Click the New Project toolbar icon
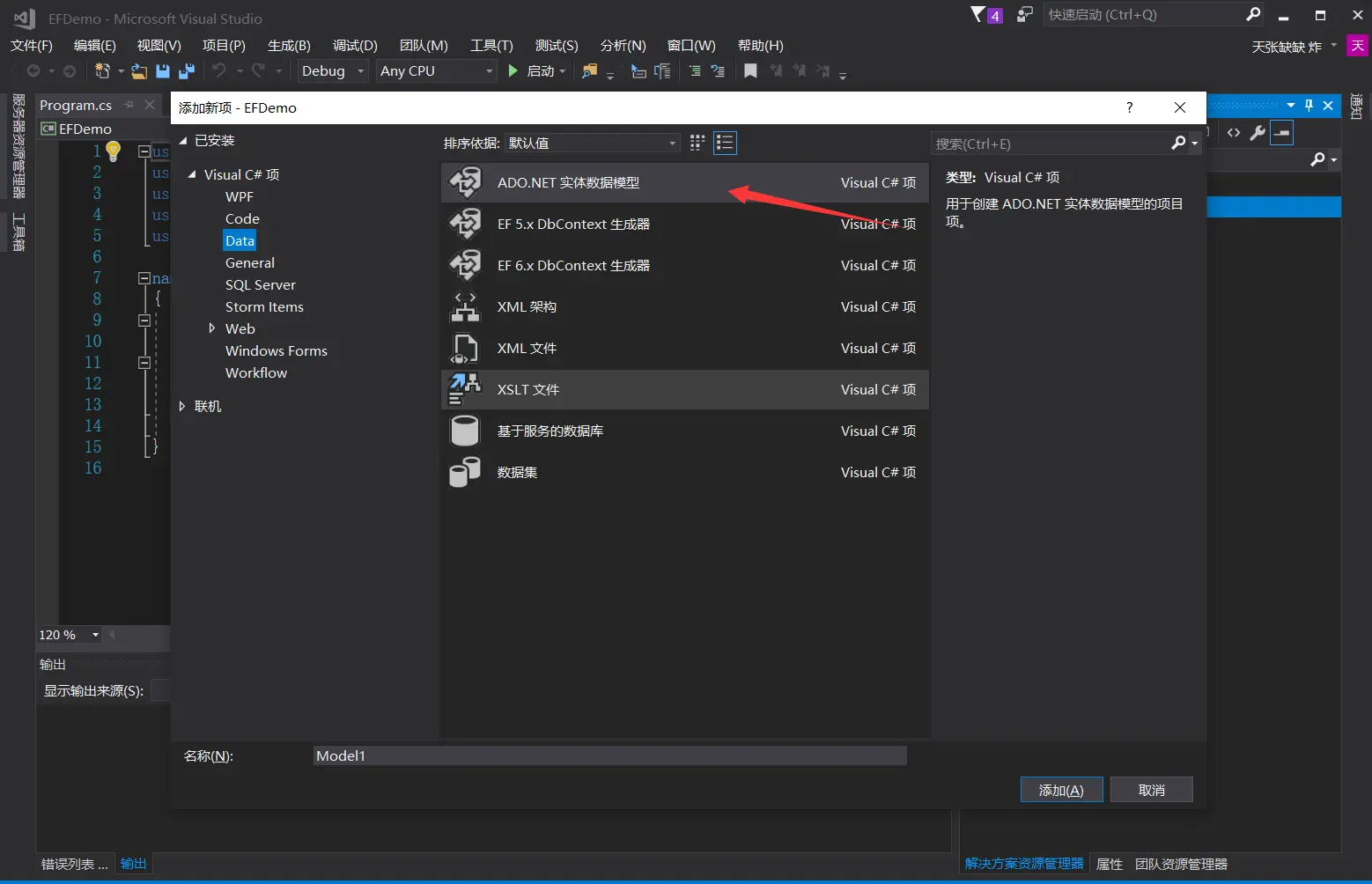 click(102, 71)
